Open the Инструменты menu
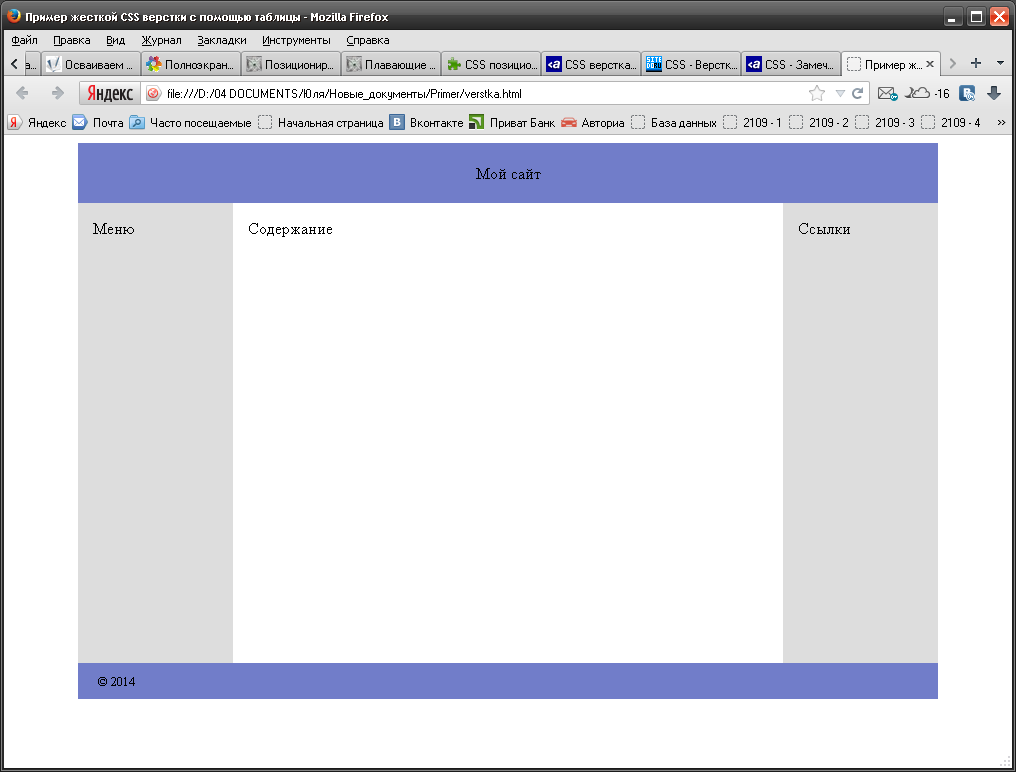 [x=296, y=40]
